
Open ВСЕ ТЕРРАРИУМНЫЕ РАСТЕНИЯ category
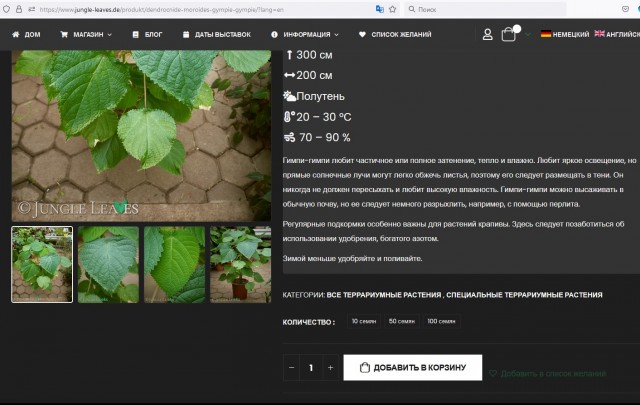(384, 295)
